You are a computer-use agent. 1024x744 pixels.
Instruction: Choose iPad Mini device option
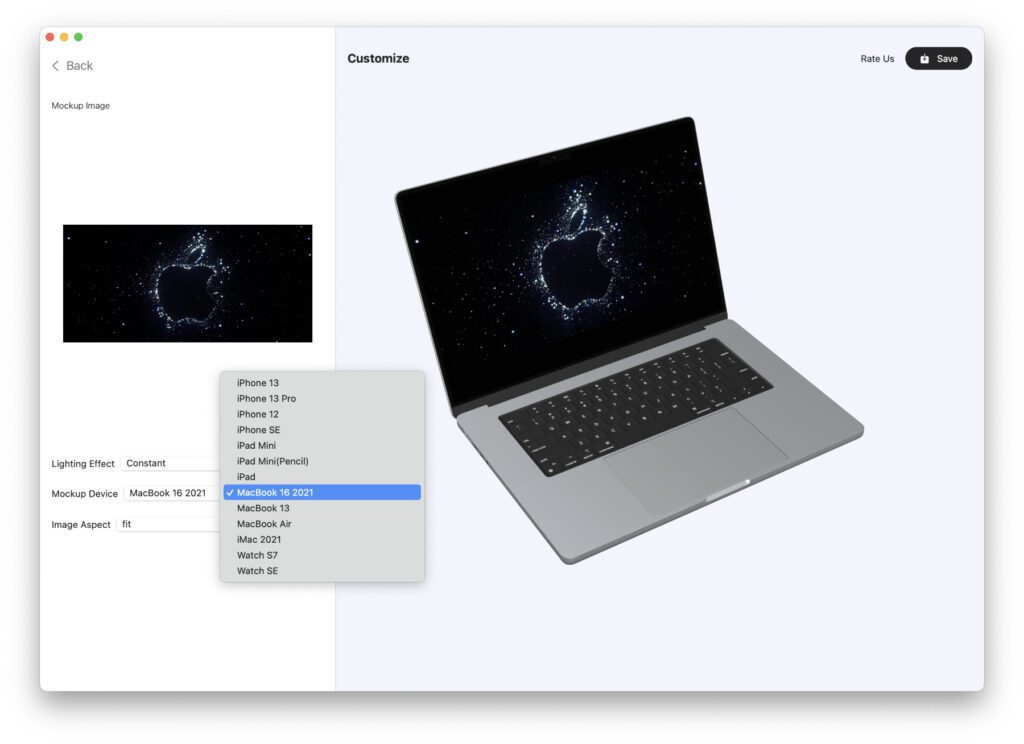click(257, 446)
